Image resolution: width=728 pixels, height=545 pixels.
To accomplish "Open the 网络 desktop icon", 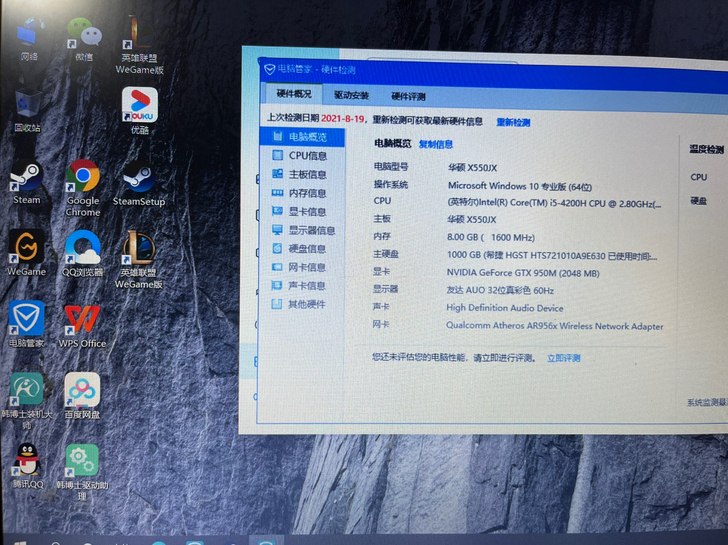I will pos(30,39).
